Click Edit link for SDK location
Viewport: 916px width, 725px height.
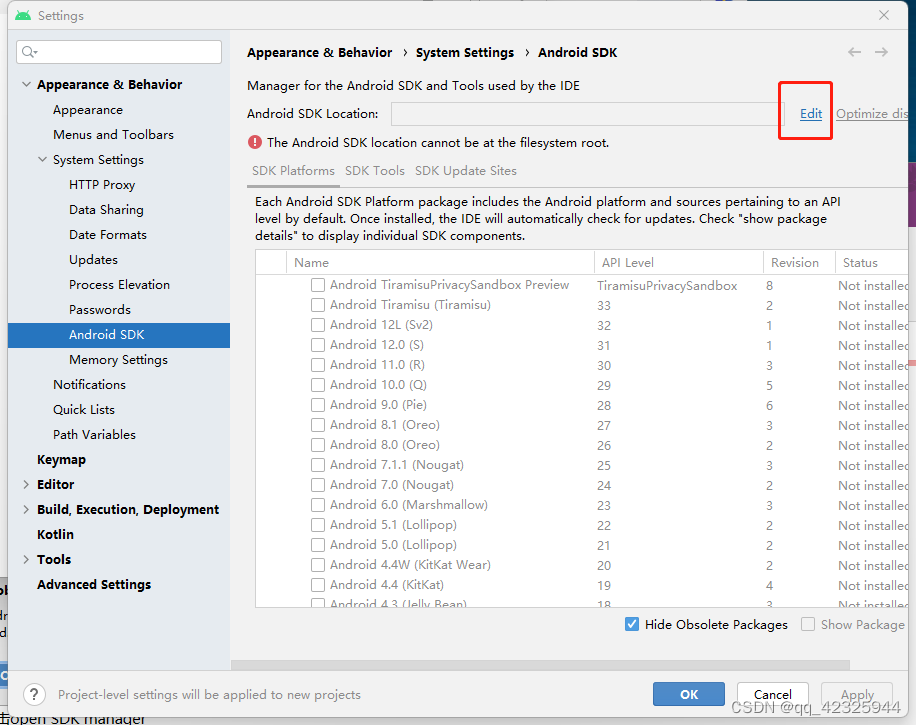(x=811, y=113)
